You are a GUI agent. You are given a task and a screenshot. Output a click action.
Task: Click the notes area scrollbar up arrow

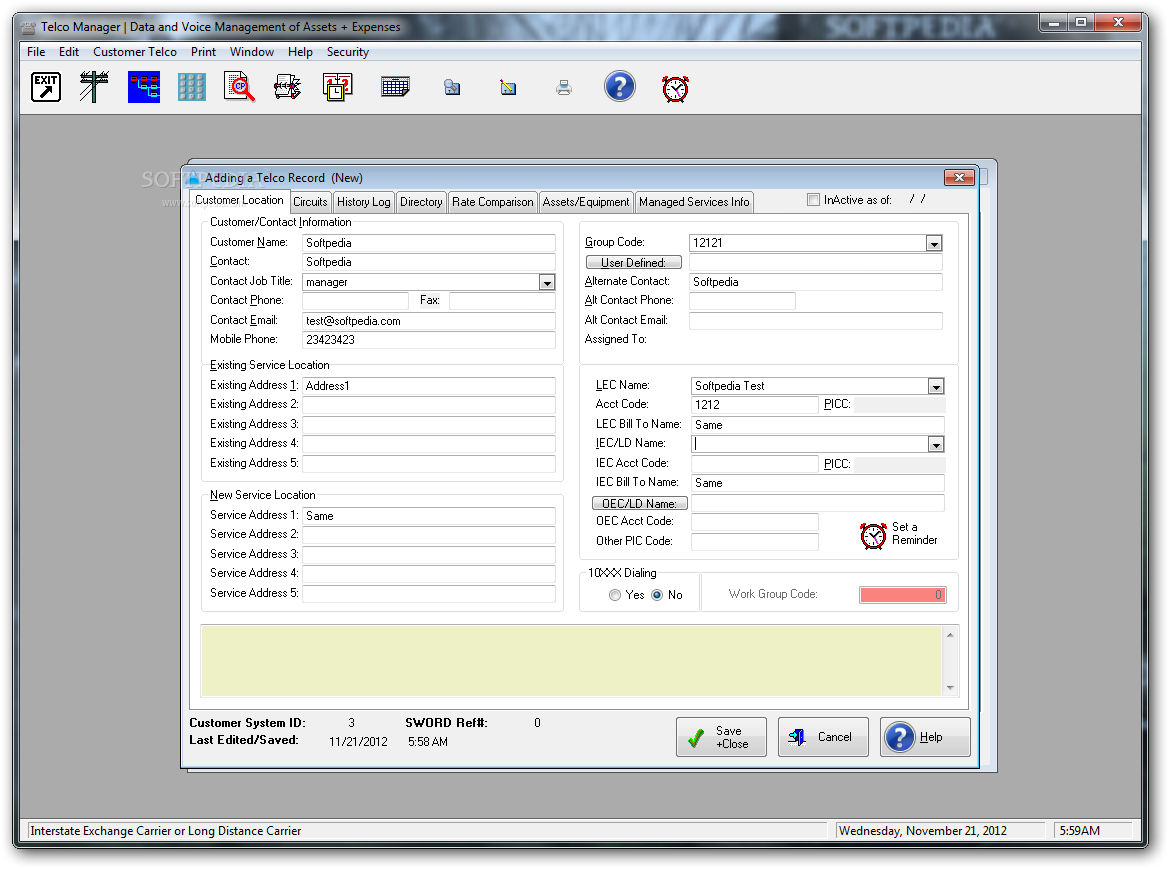pos(950,635)
